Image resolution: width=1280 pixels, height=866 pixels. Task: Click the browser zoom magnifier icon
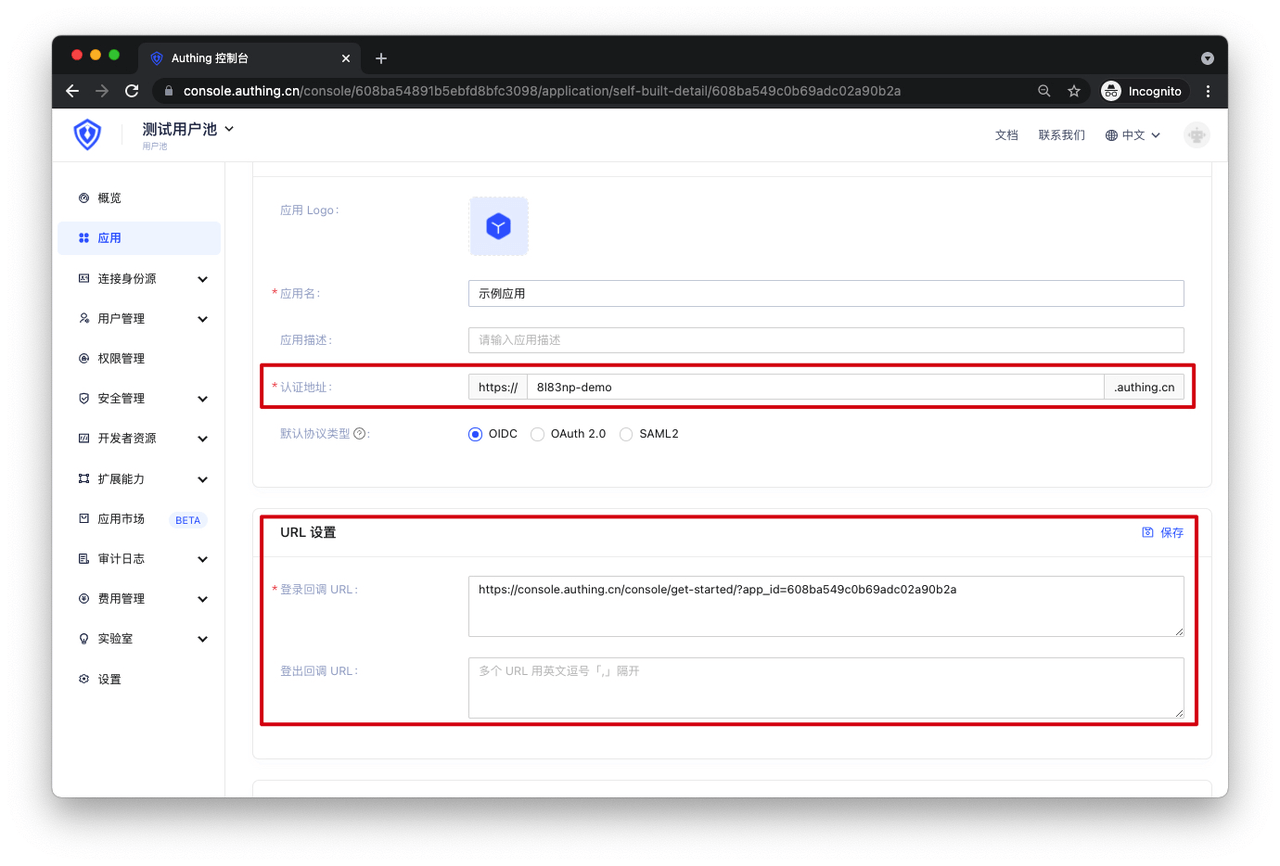point(1044,91)
